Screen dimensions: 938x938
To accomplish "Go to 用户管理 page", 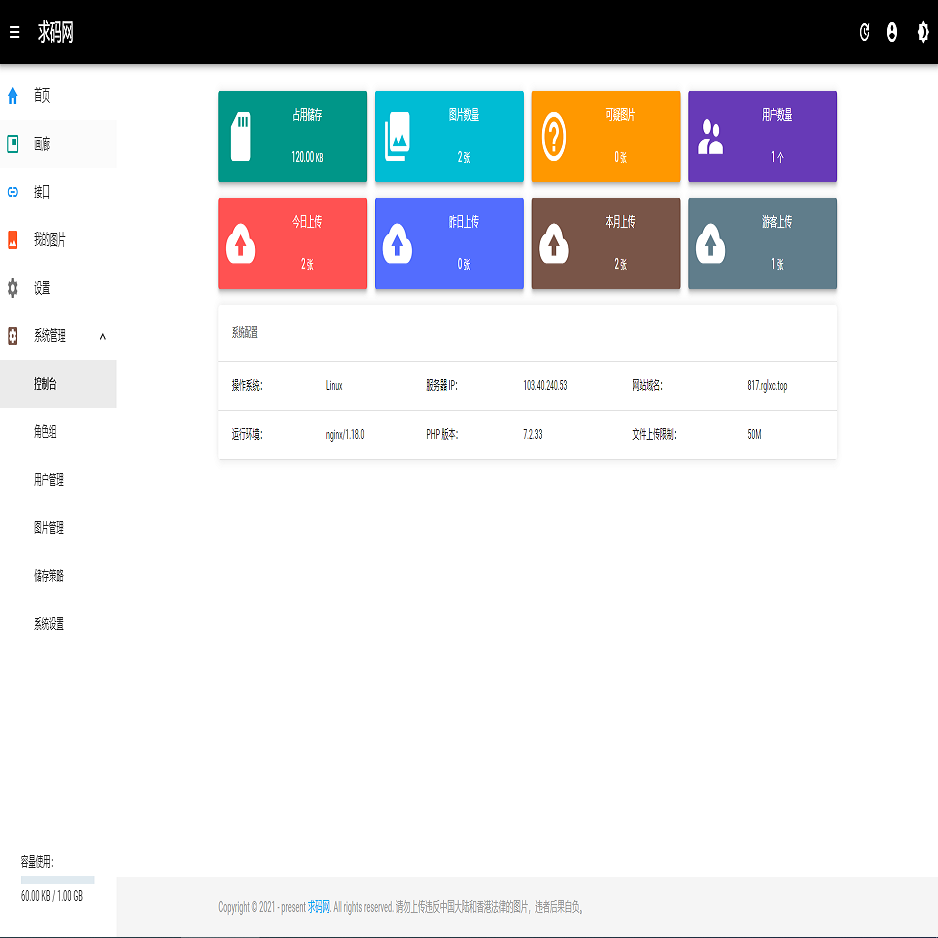I will 49,480.
